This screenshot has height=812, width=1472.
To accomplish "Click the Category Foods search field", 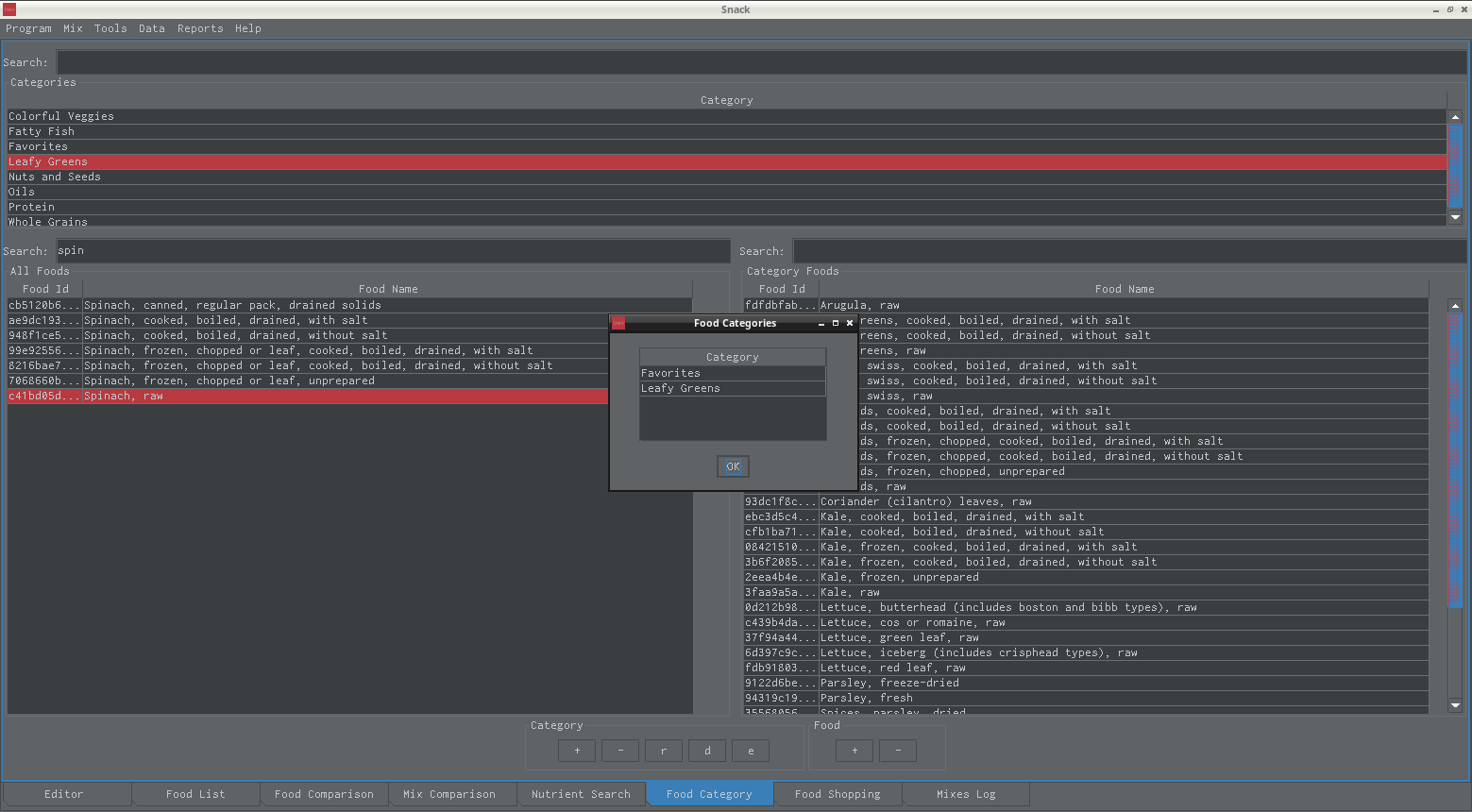I will point(1128,251).
